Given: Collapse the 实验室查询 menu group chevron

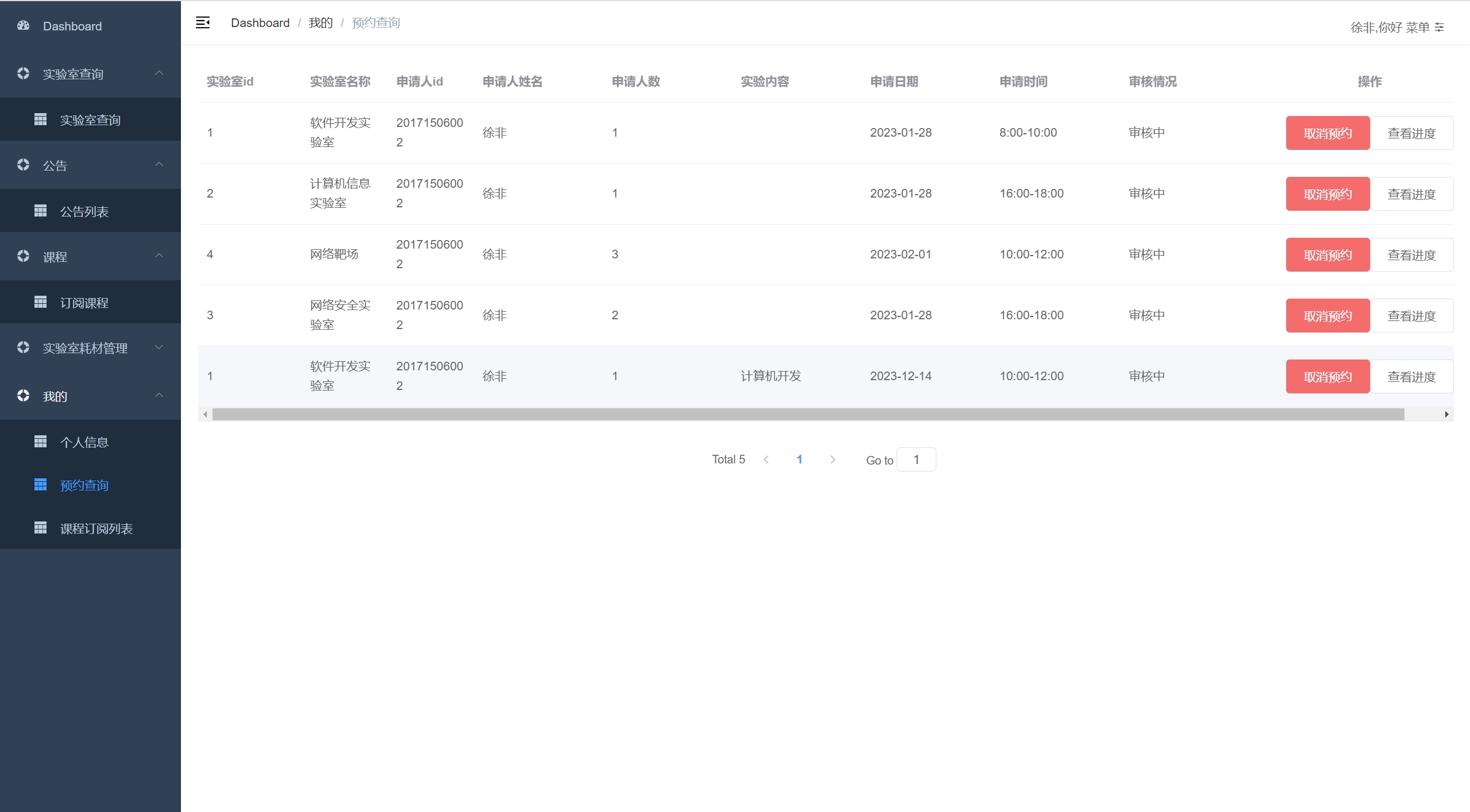Looking at the screenshot, I should point(159,73).
